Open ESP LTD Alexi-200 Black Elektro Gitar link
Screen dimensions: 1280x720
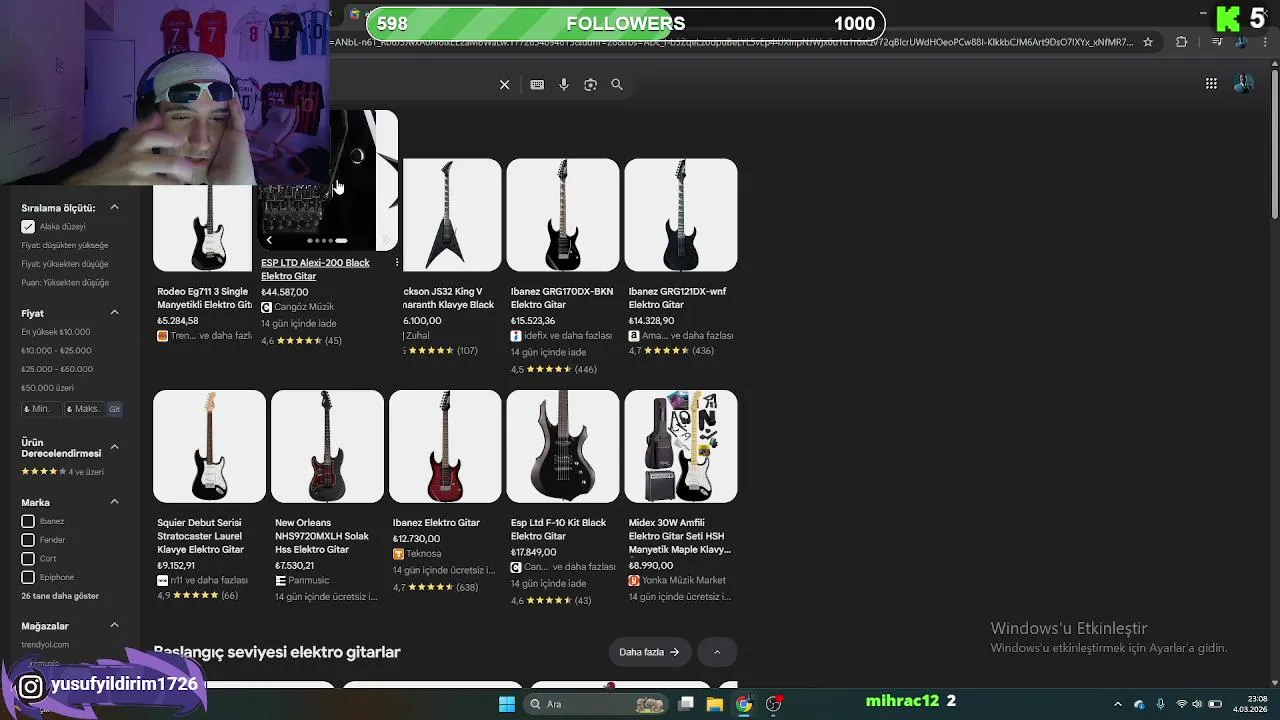click(315, 269)
